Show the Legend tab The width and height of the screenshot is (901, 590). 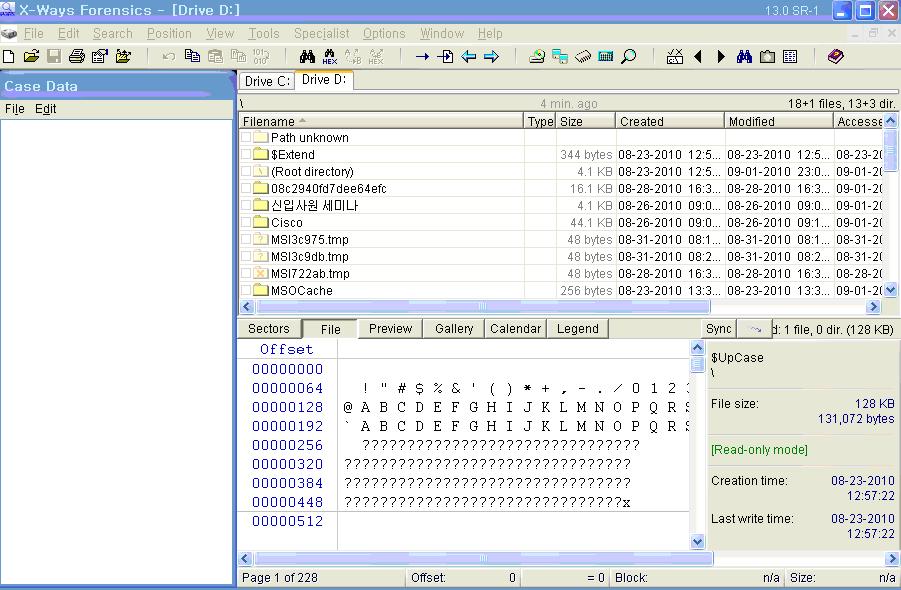pyautogui.click(x=577, y=329)
